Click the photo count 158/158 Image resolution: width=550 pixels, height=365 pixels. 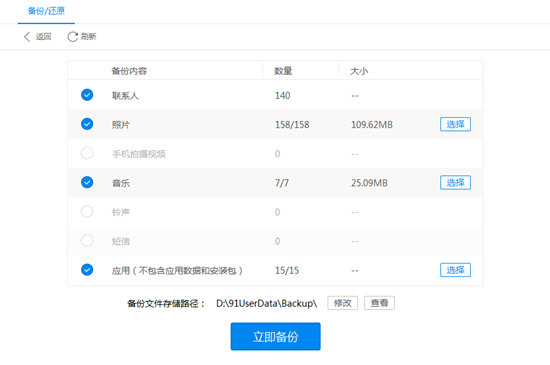coord(292,125)
